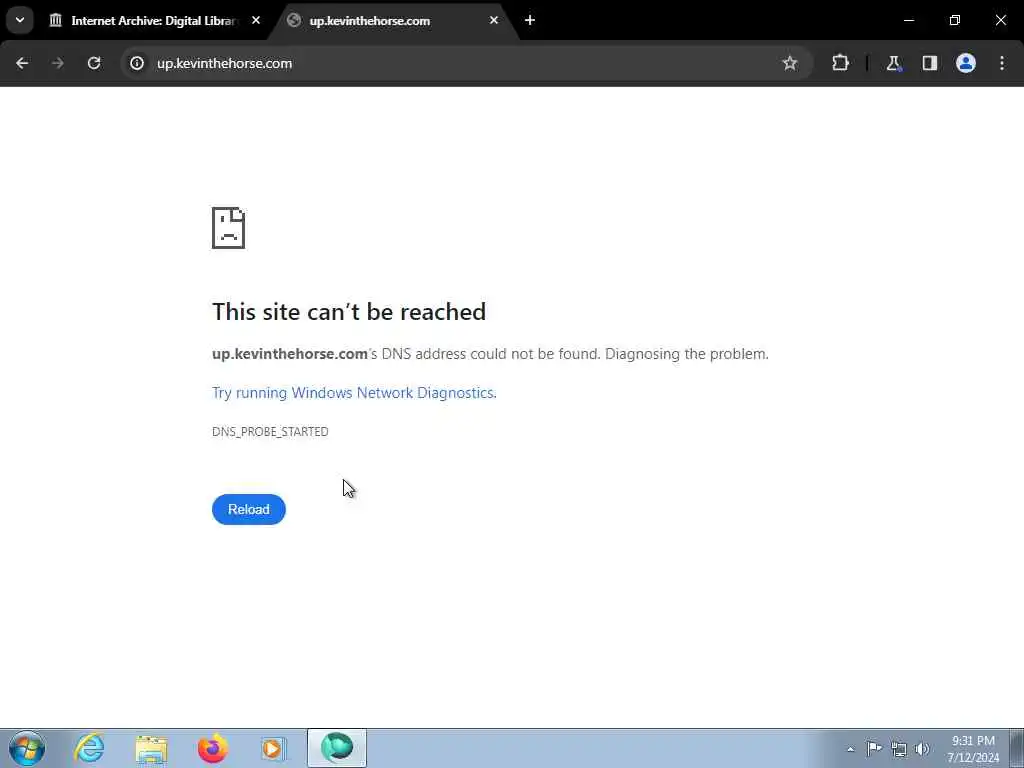Open the tab search dropdown arrow

pos(20,20)
